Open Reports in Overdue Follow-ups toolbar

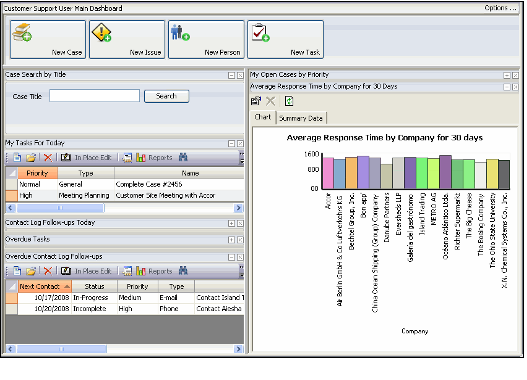pos(154,271)
